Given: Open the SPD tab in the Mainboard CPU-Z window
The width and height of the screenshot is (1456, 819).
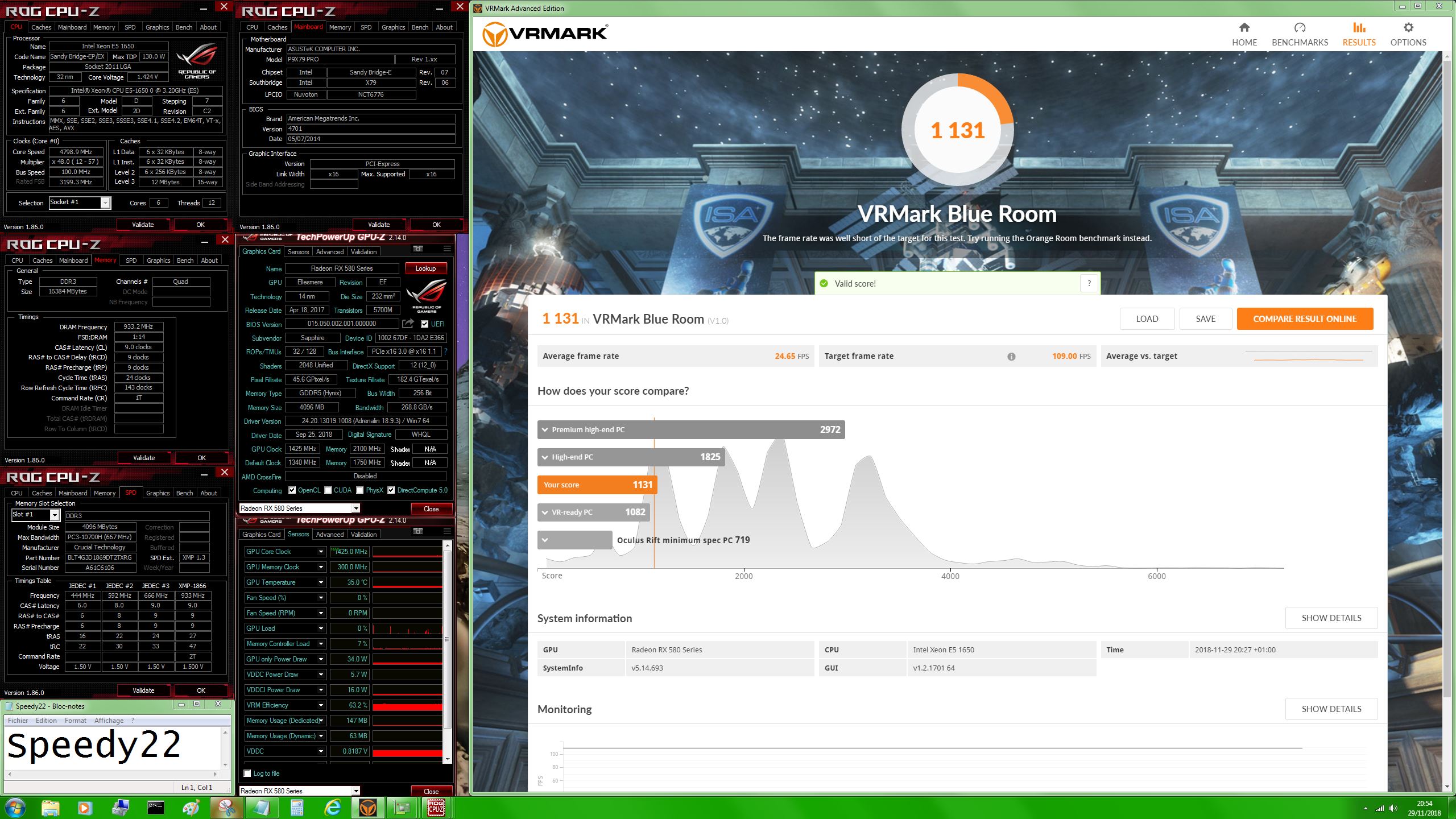Looking at the screenshot, I should 366,27.
